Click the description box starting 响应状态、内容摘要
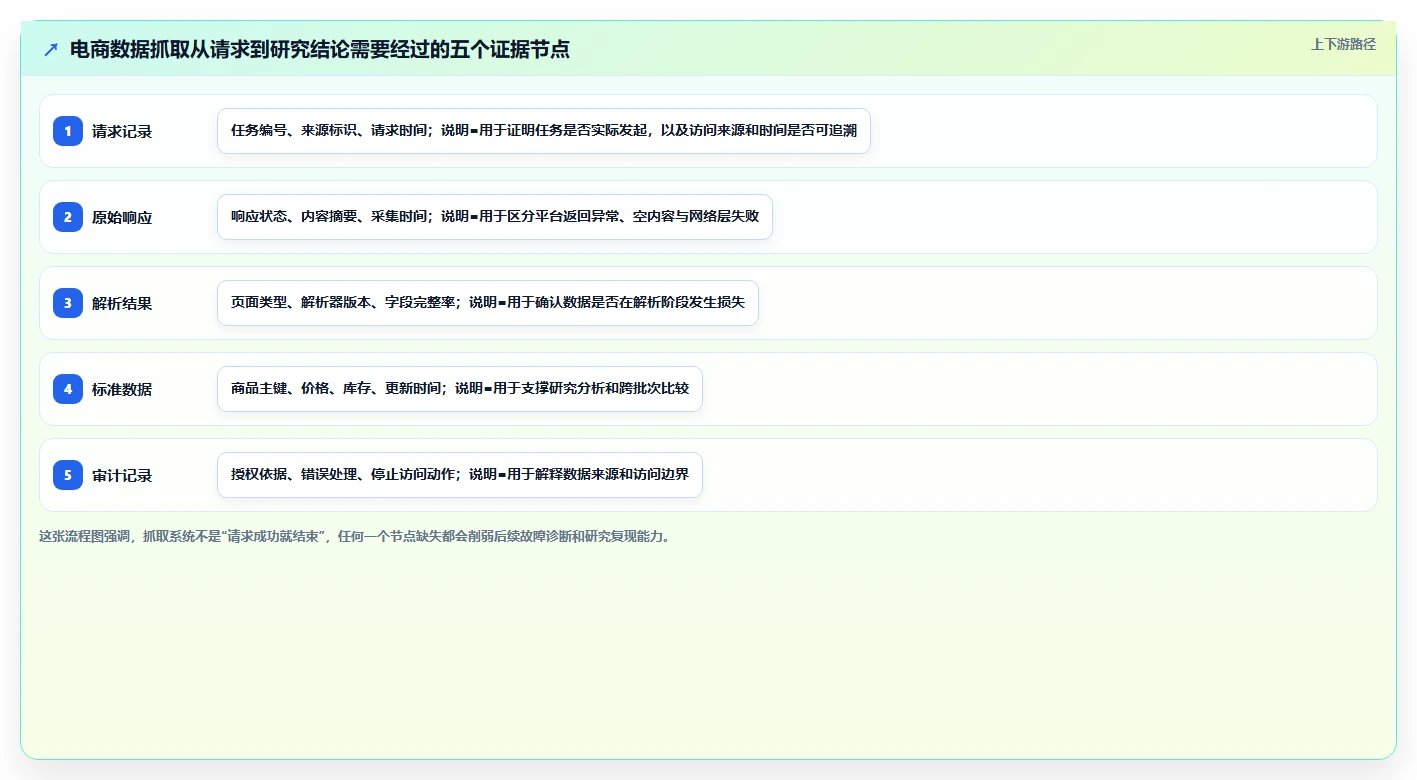The width and height of the screenshot is (1417, 780). (x=495, y=217)
